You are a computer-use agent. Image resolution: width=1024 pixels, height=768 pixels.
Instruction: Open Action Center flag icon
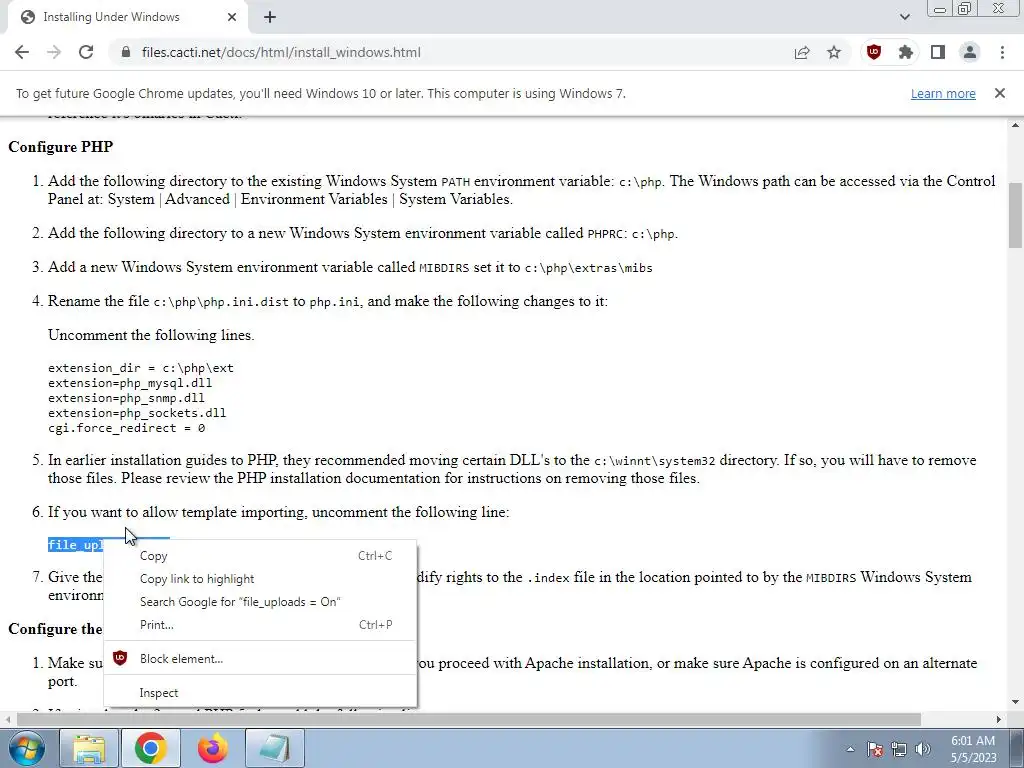[x=875, y=749]
